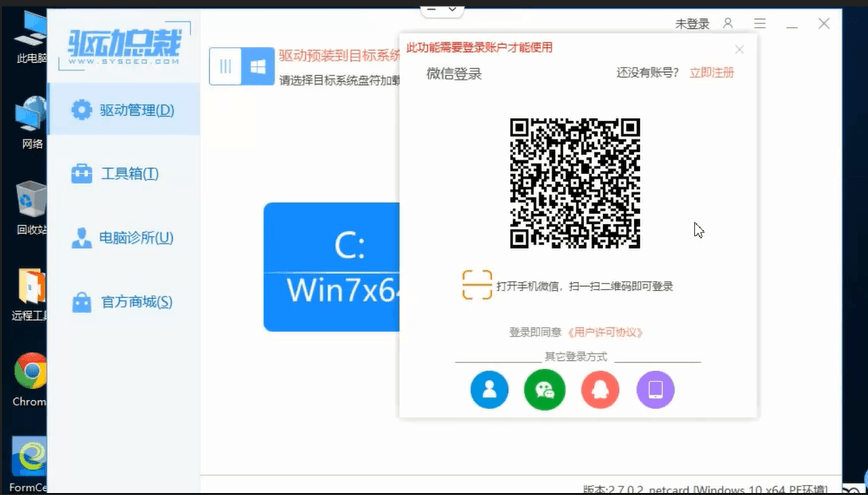Viewport: 868px width, 495px height.
Task: Click the Chrome desktop icon
Action: tap(30, 380)
